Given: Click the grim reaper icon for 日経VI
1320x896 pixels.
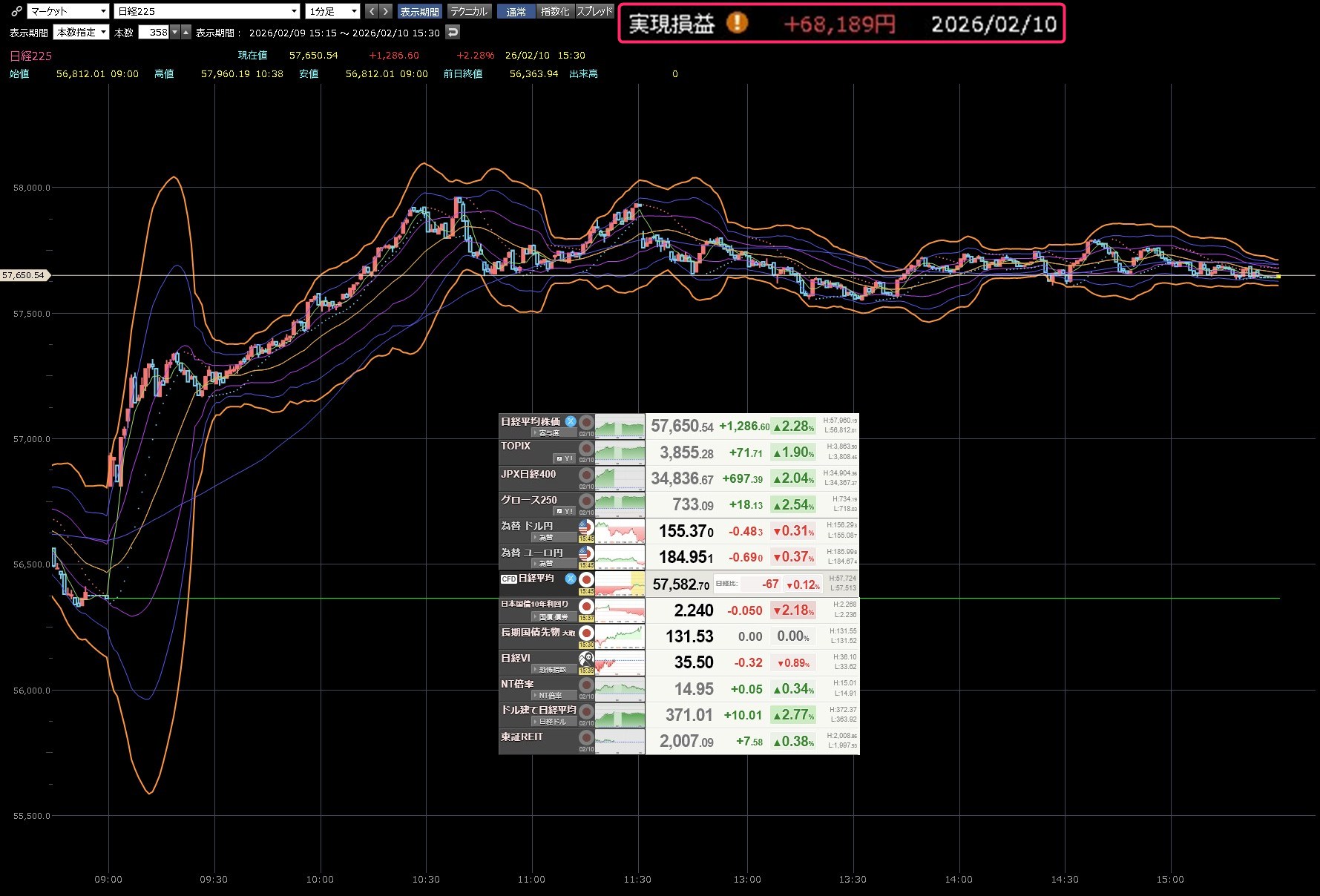Looking at the screenshot, I should 586,659.
